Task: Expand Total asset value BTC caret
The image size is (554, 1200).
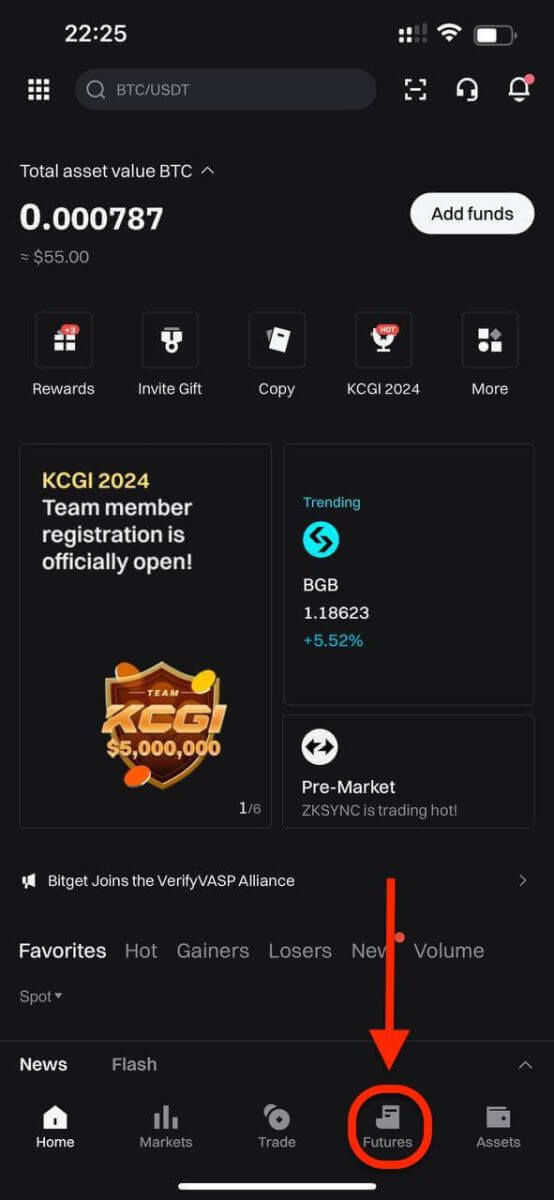Action: [x=207, y=171]
